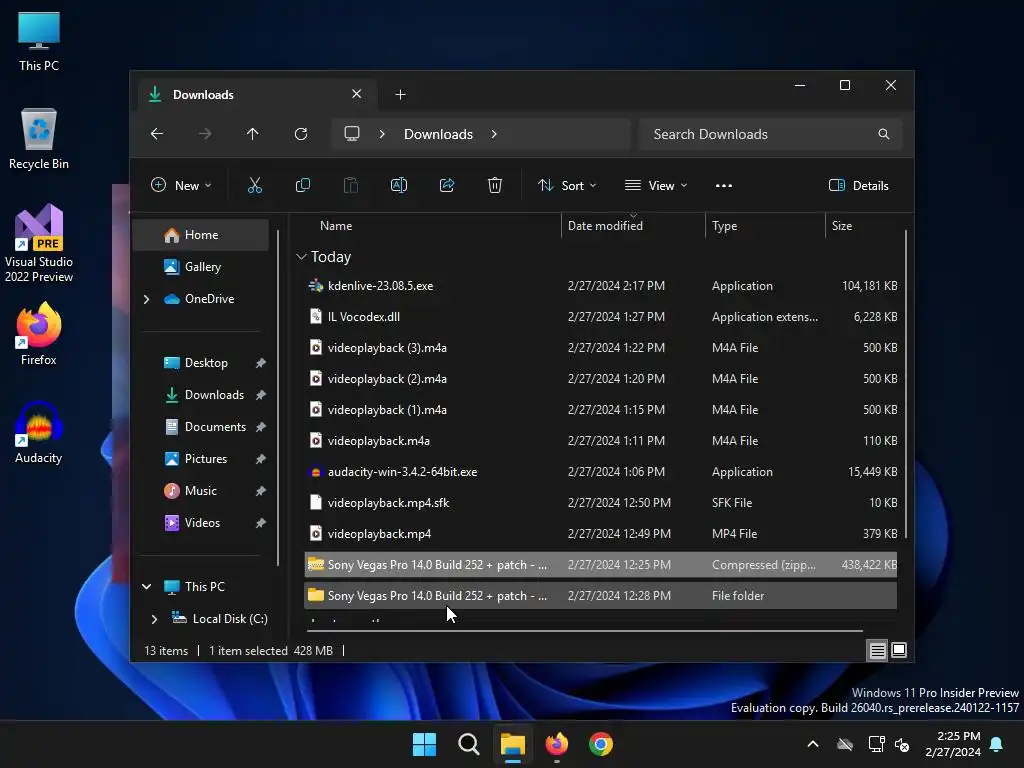Screen dimensions: 1024x768
Task: Switch to large thumbnails view icon in status bar
Action: click(x=899, y=650)
